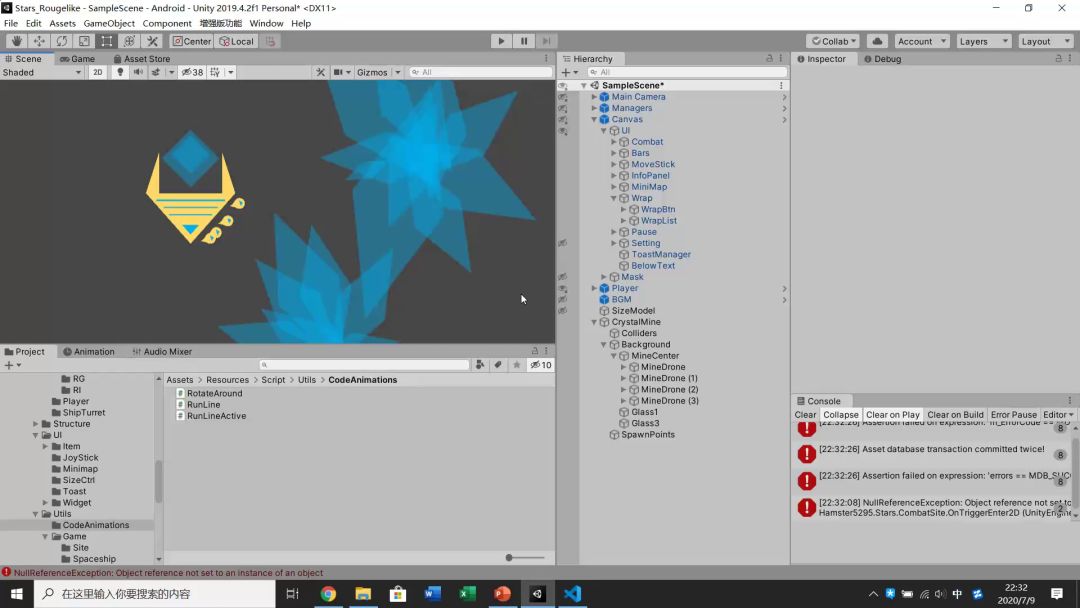Select the Hand tool
The image size is (1080, 608).
pyautogui.click(x=17, y=41)
